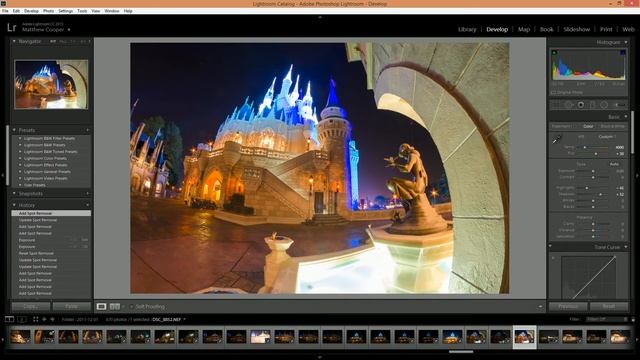Viewport: 640px width, 360px height.
Task: Open the Library module
Action: tap(467, 29)
